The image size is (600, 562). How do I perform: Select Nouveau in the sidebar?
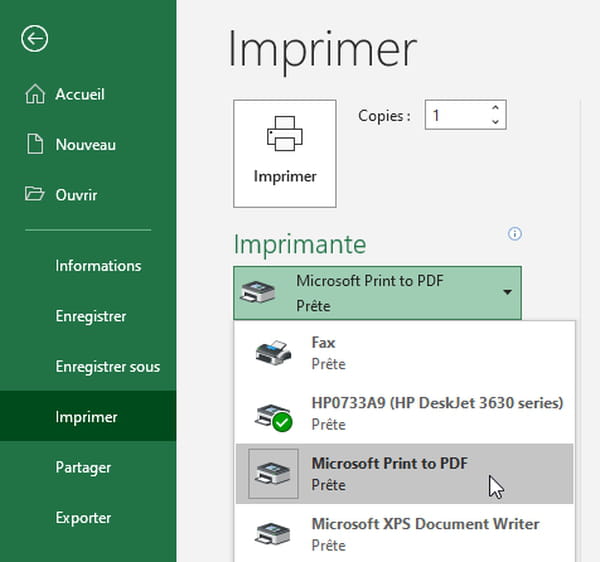click(88, 145)
